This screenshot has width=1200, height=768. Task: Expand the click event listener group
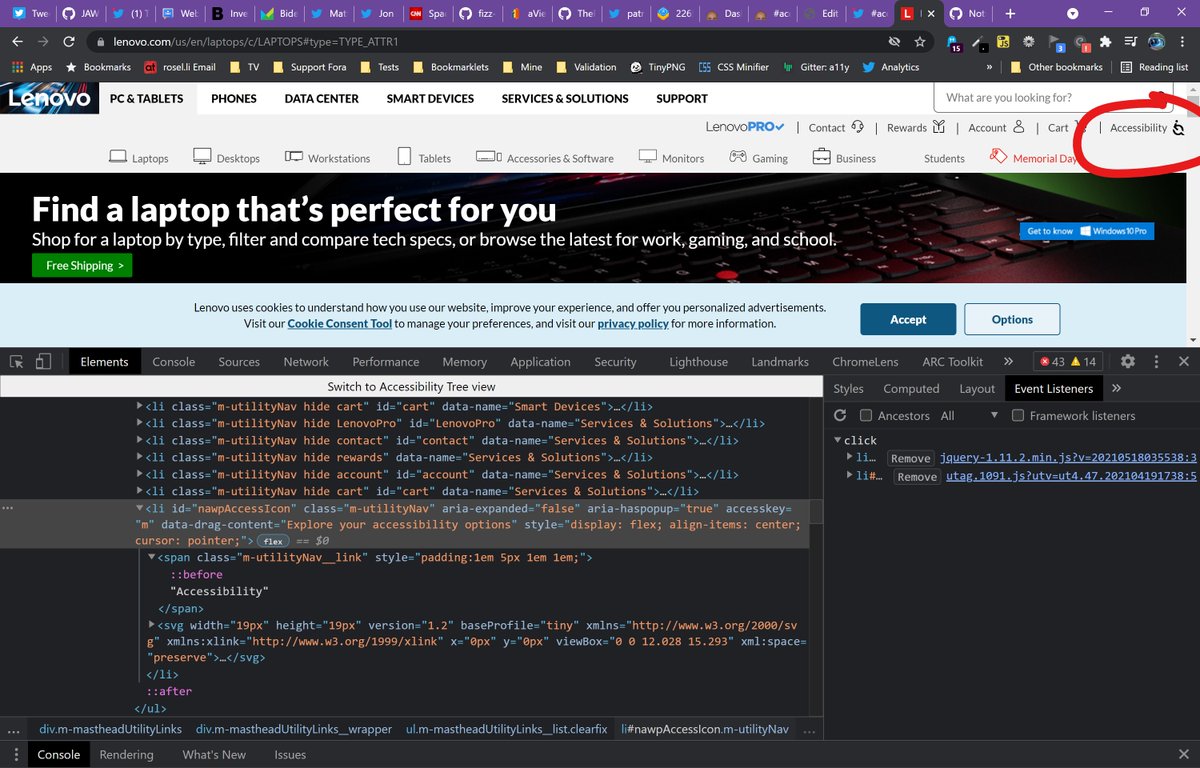tap(838, 440)
